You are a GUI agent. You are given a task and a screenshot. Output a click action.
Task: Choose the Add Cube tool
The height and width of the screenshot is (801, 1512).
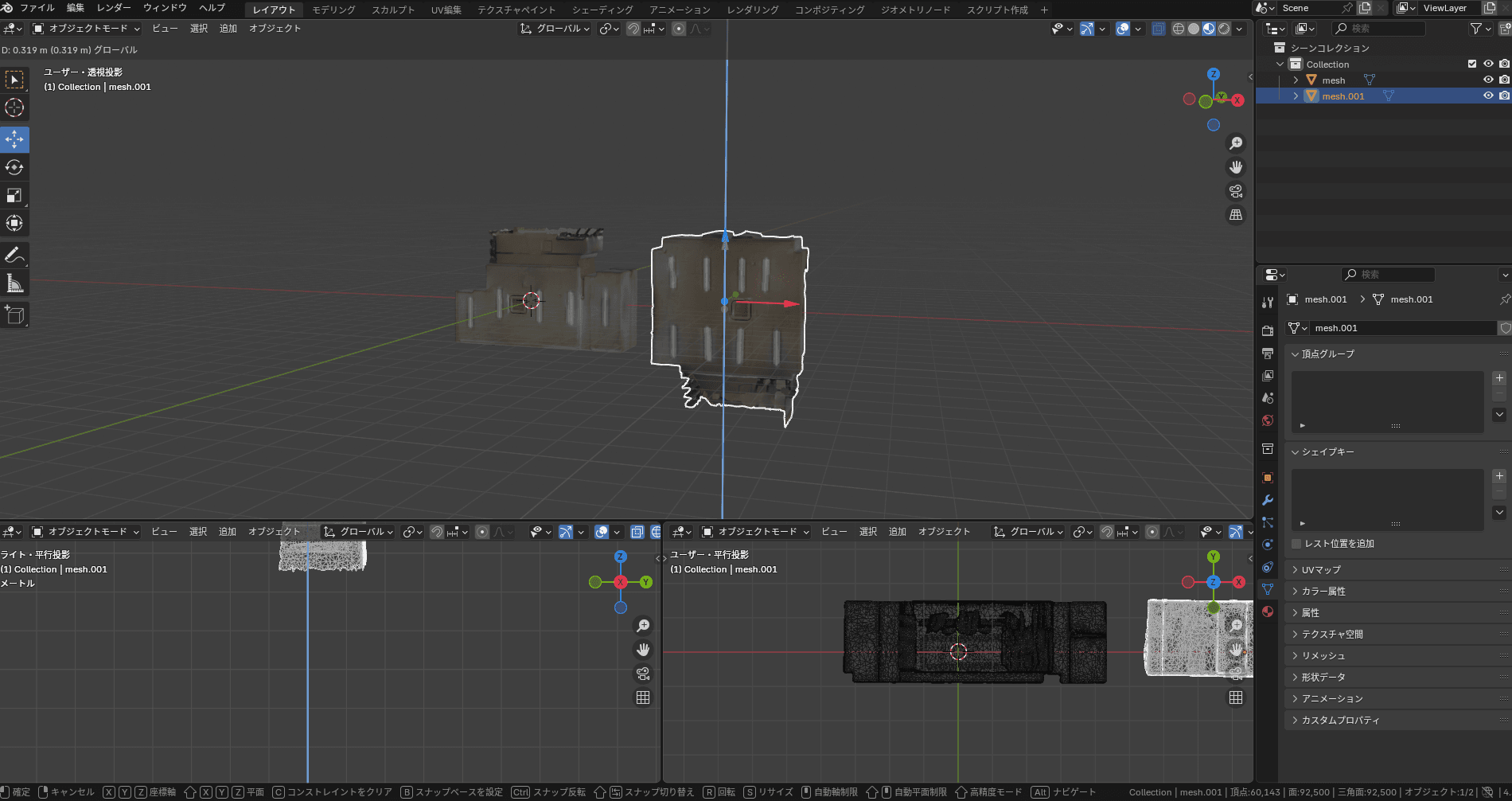(14, 315)
